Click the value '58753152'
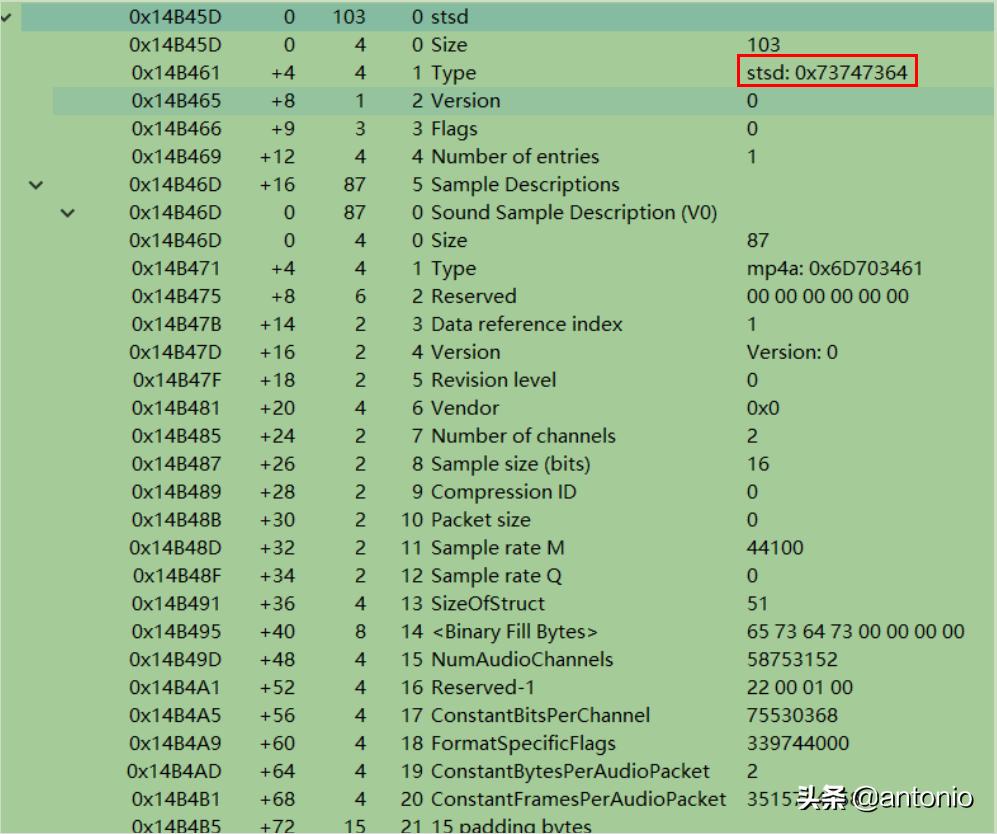 (792, 660)
